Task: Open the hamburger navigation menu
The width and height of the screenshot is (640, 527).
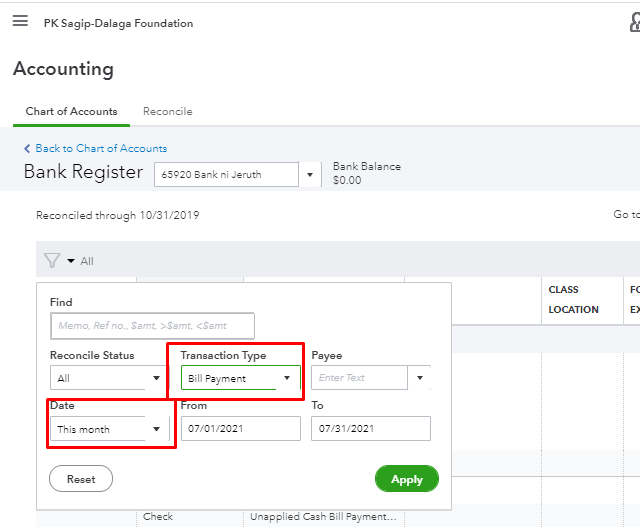Action: pos(20,21)
